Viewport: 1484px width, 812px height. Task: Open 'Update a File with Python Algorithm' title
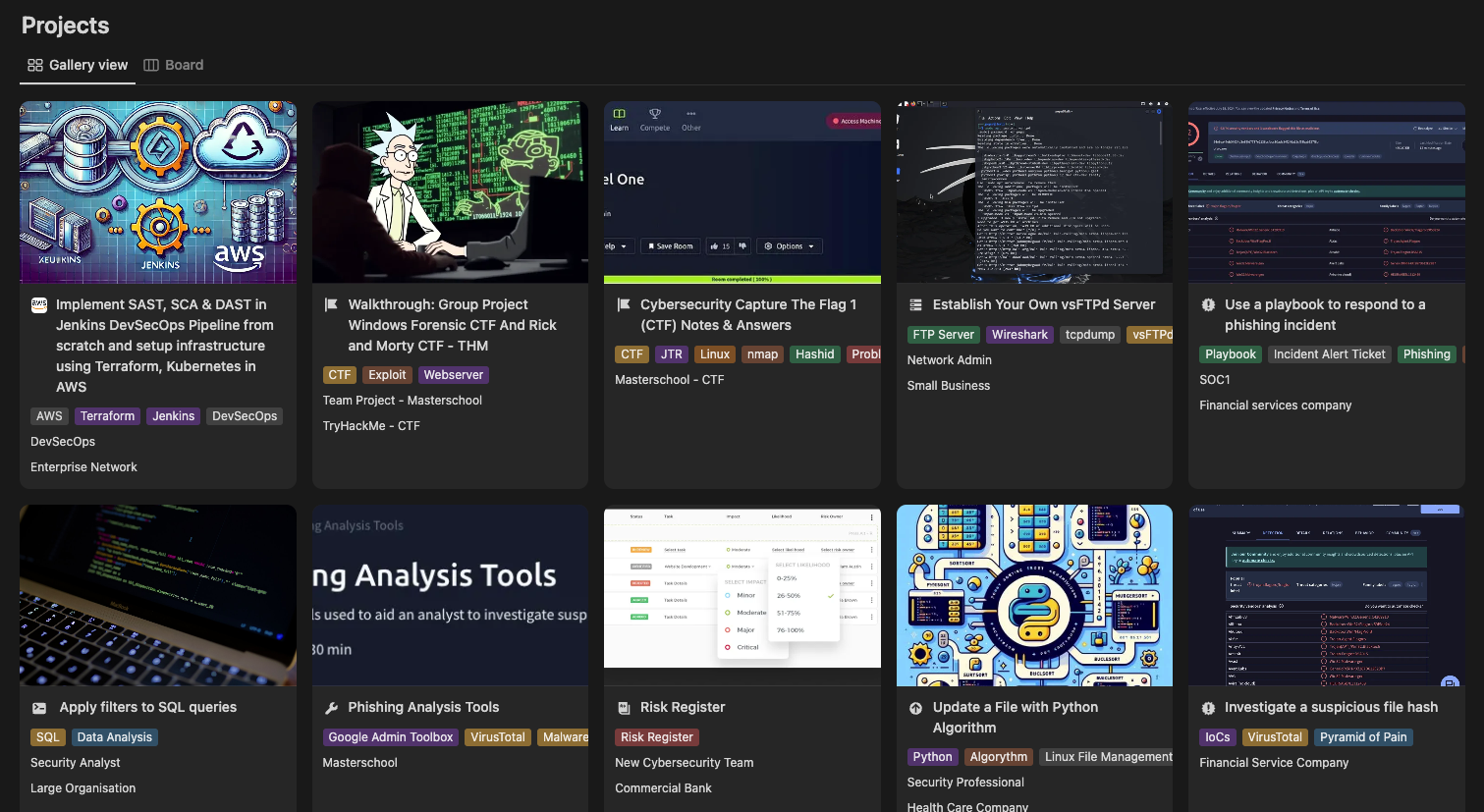point(1016,717)
